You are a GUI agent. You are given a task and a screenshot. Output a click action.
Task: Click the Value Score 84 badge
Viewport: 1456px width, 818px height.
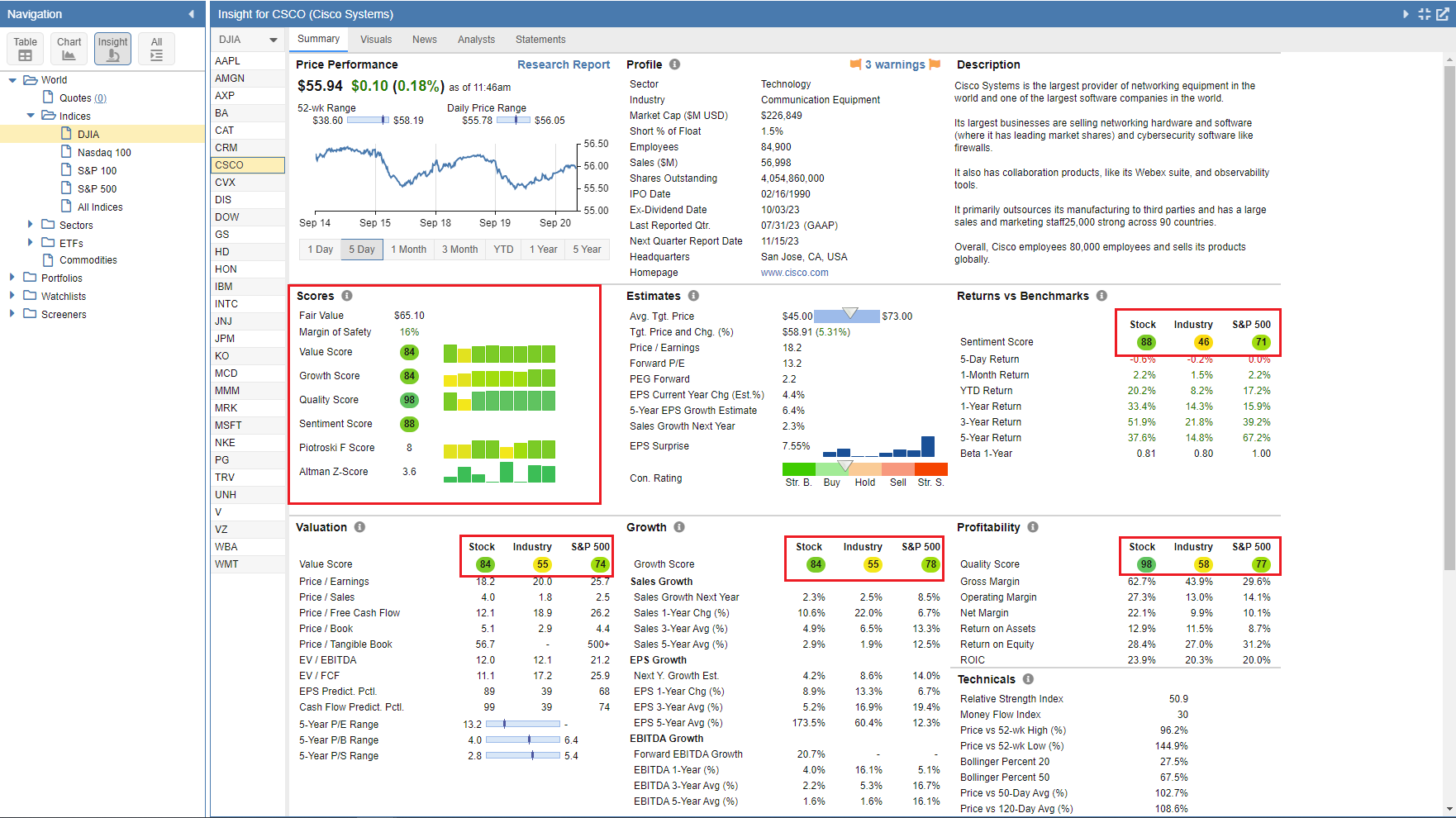[x=409, y=352]
